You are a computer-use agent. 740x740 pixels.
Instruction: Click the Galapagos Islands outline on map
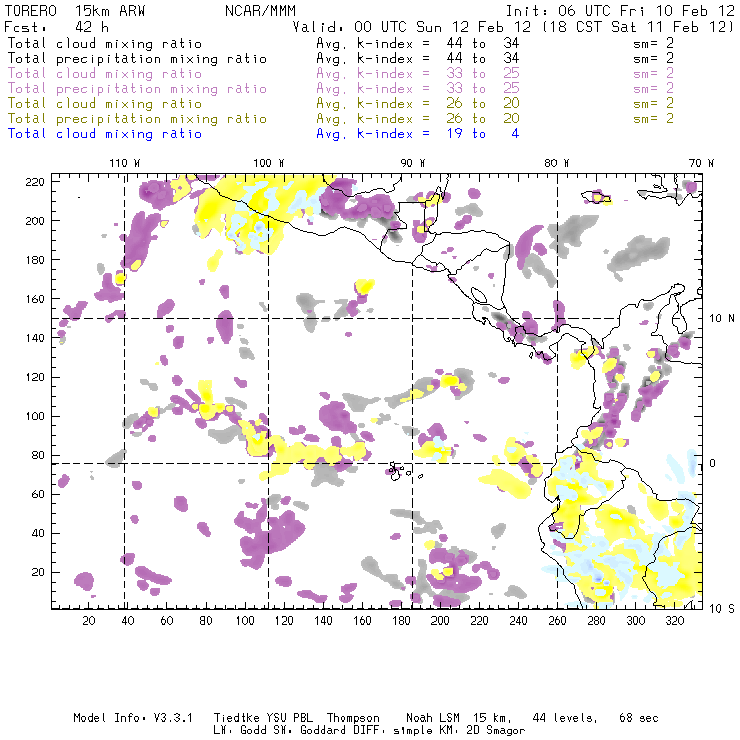coord(399,468)
